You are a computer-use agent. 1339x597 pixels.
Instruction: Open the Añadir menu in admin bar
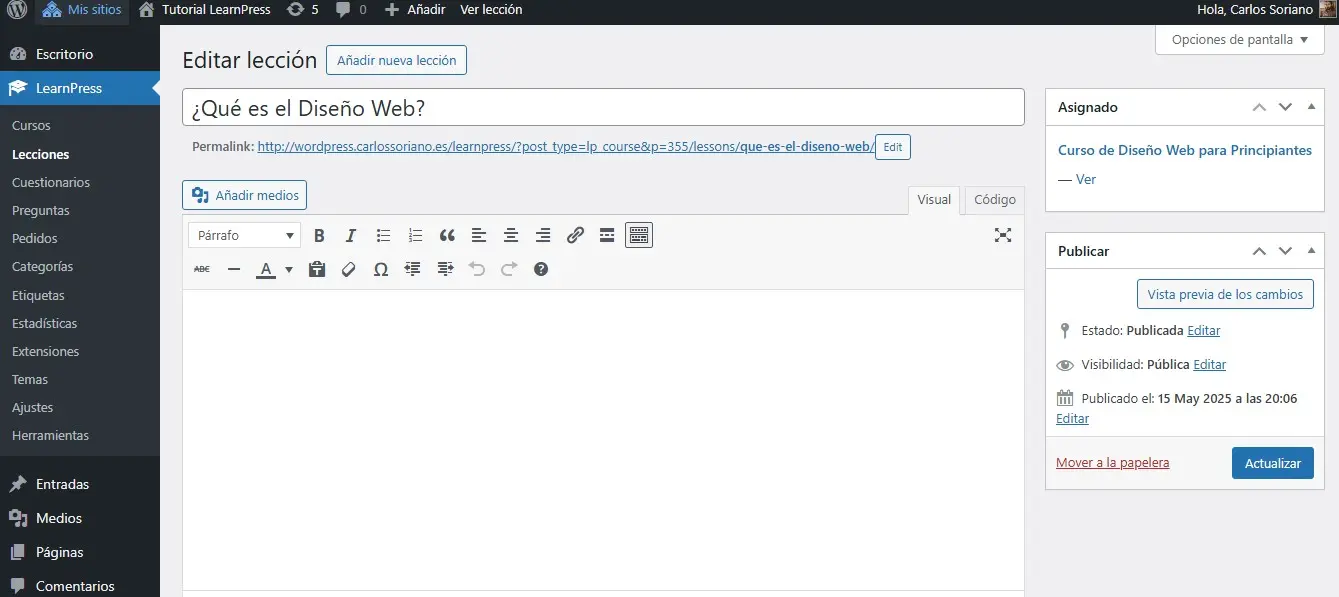pyautogui.click(x=415, y=10)
